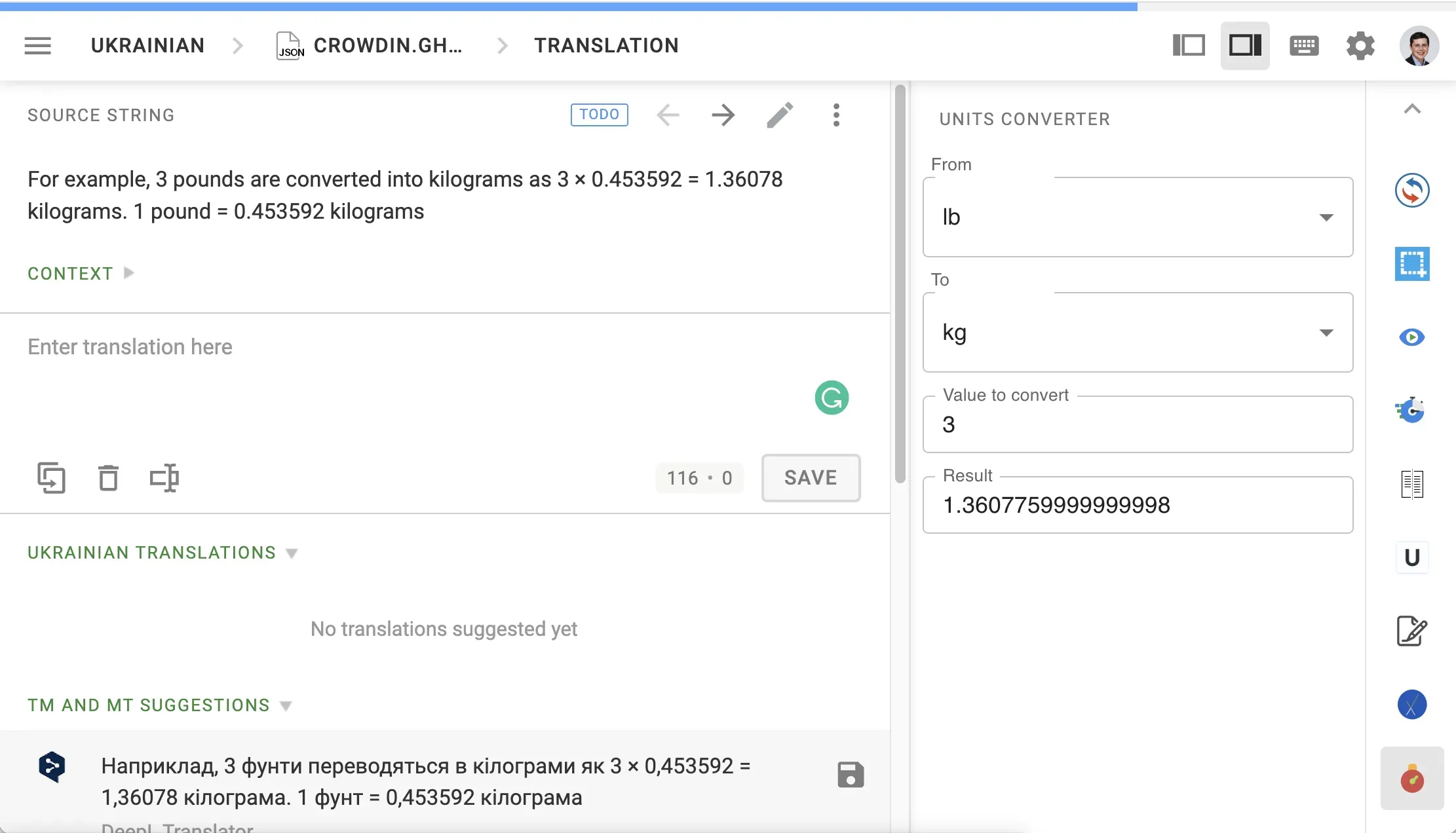Collapse the UKRAINIAN TRANSLATIONS section

292,553
